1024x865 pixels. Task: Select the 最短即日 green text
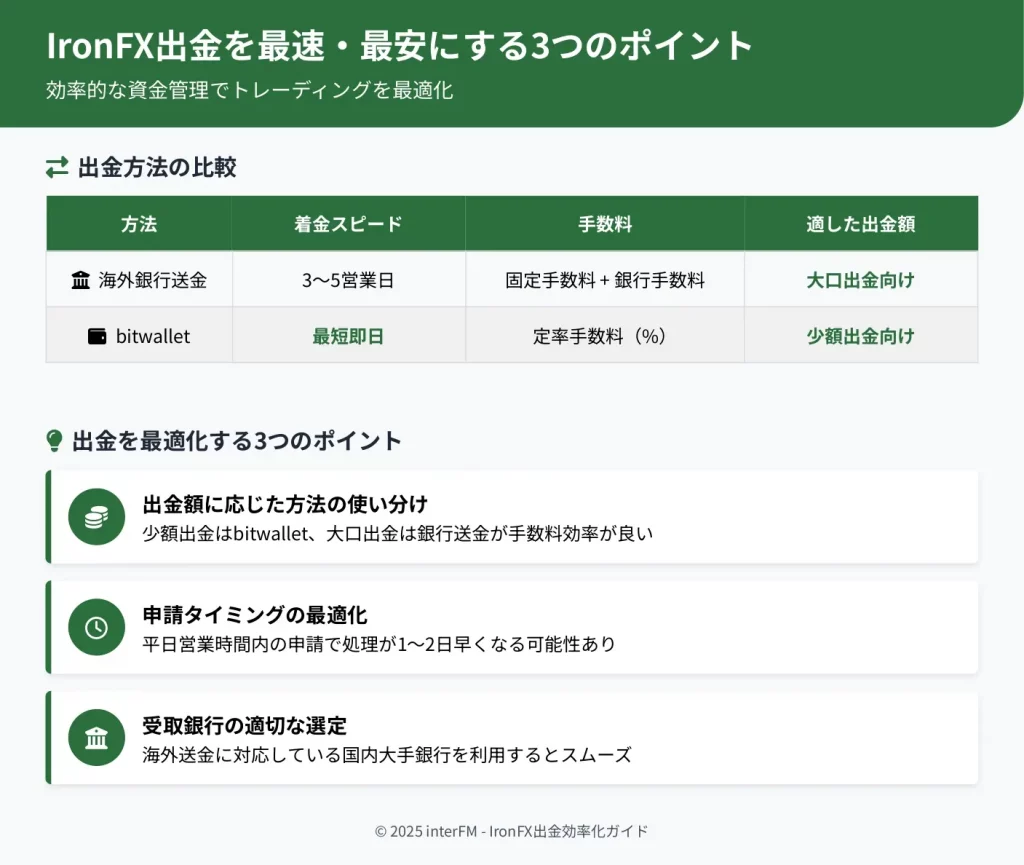[x=348, y=336]
